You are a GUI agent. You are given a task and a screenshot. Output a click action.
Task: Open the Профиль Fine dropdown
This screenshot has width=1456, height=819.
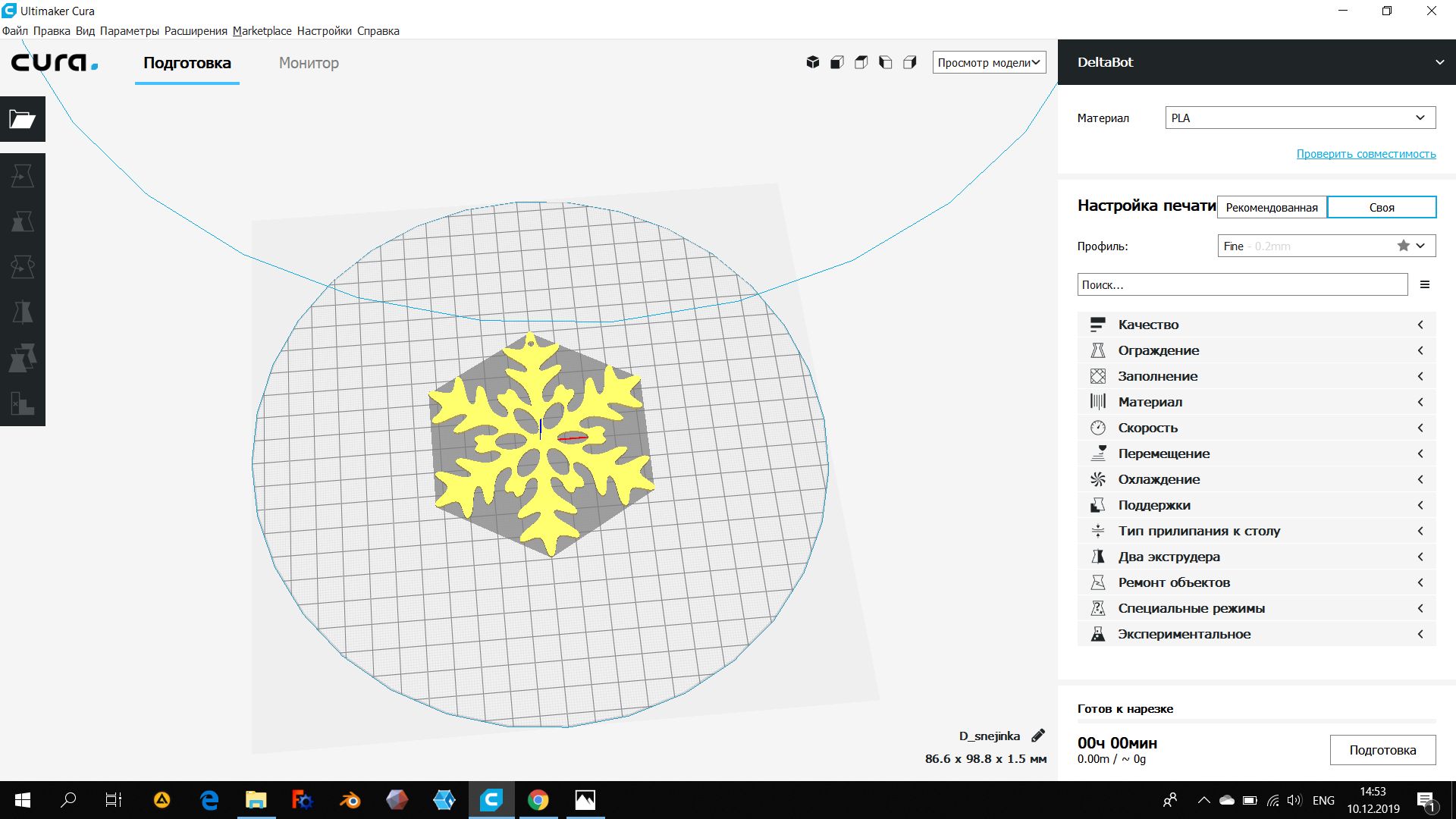click(x=1326, y=246)
